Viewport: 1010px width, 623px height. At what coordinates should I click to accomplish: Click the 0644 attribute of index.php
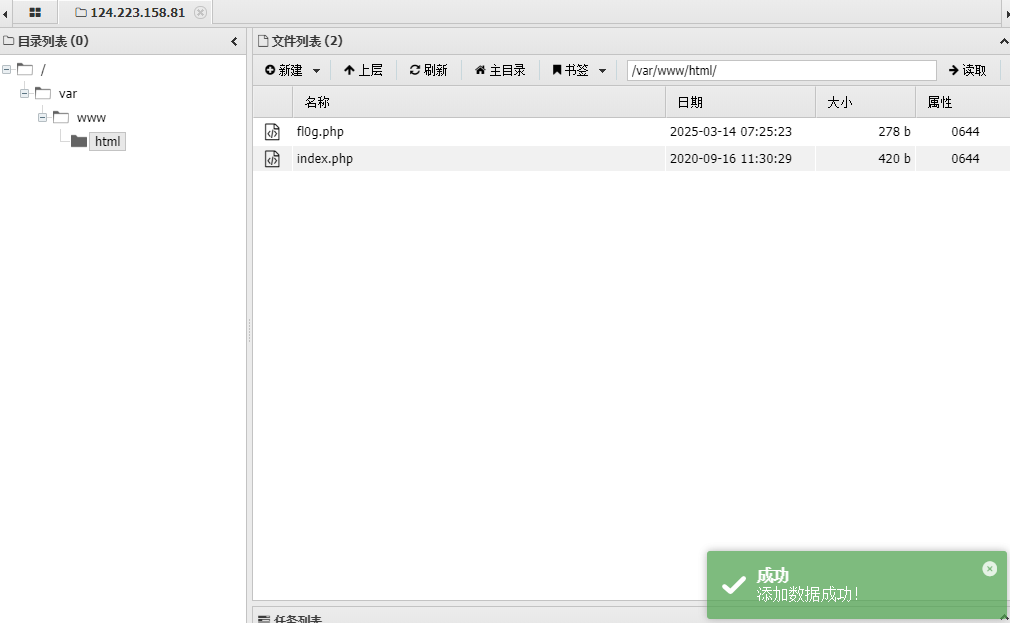point(965,158)
